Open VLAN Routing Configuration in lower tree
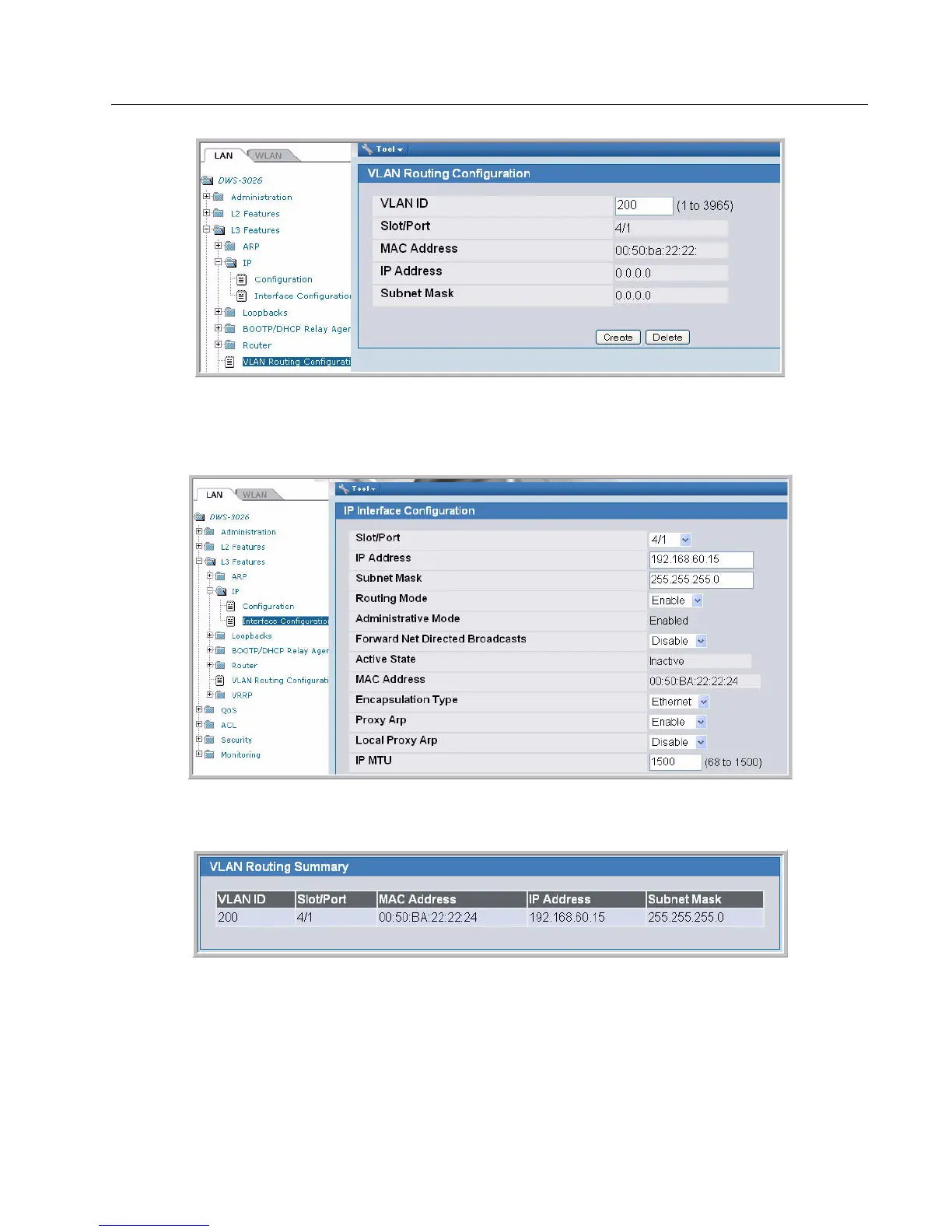 pos(280,681)
